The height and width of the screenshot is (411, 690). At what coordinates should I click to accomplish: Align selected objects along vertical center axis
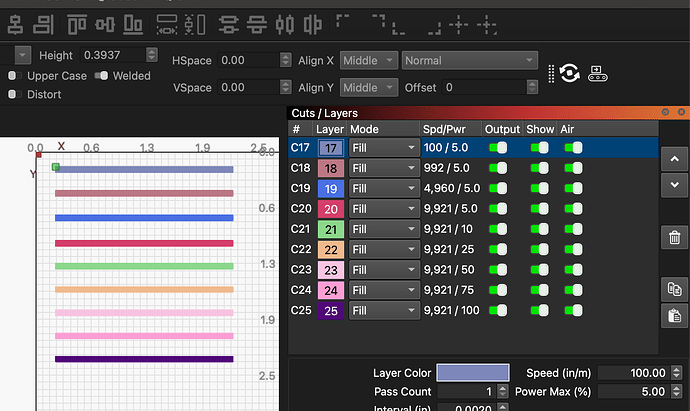click(15, 25)
